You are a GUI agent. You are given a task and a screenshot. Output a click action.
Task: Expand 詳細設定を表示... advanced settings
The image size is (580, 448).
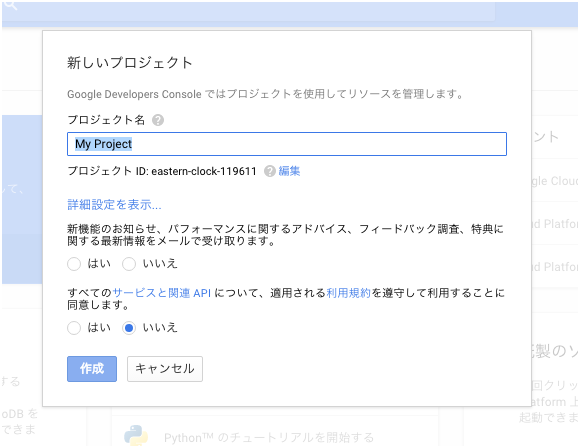114,205
